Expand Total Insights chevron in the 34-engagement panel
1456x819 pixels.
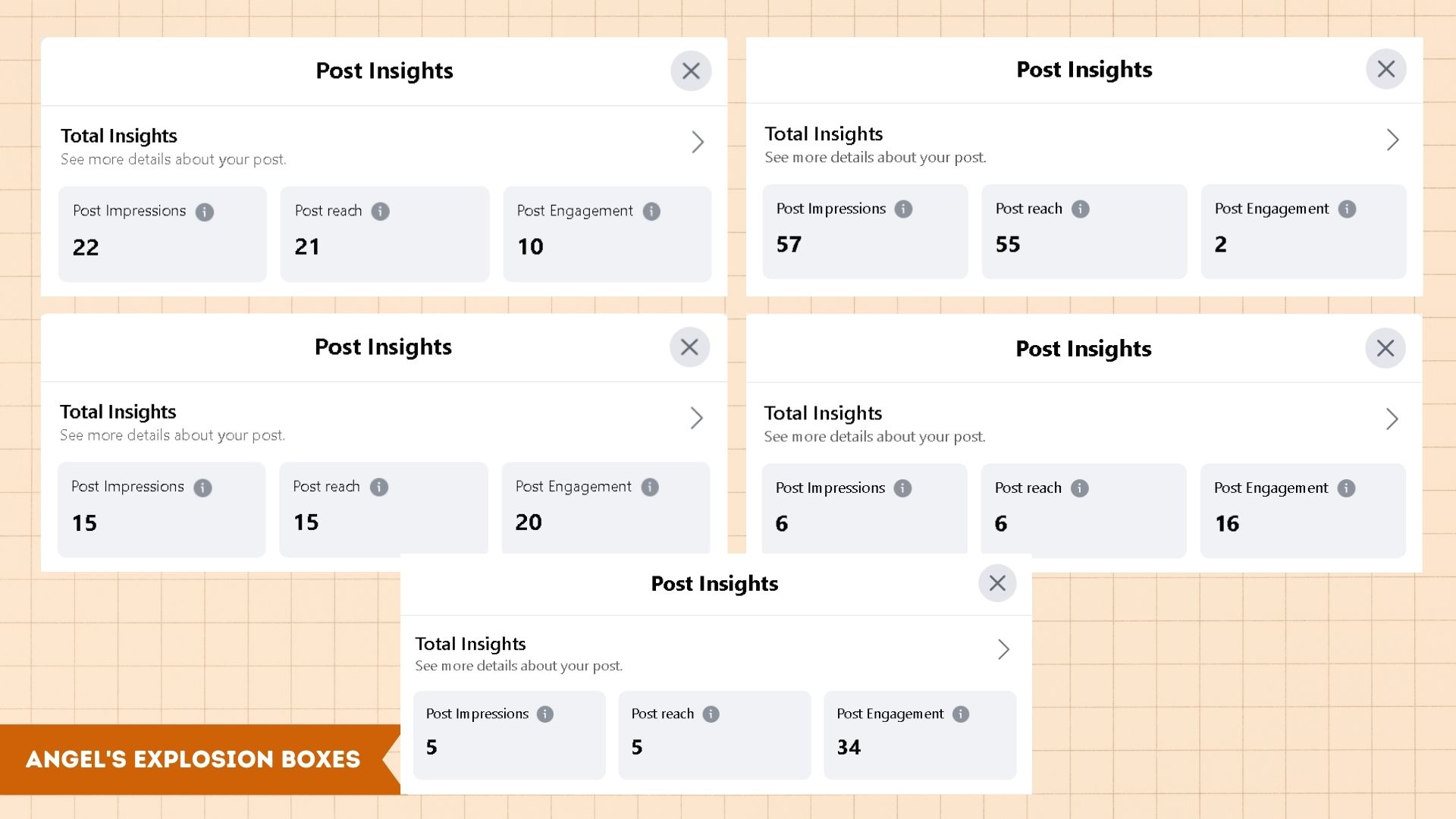click(x=1003, y=649)
